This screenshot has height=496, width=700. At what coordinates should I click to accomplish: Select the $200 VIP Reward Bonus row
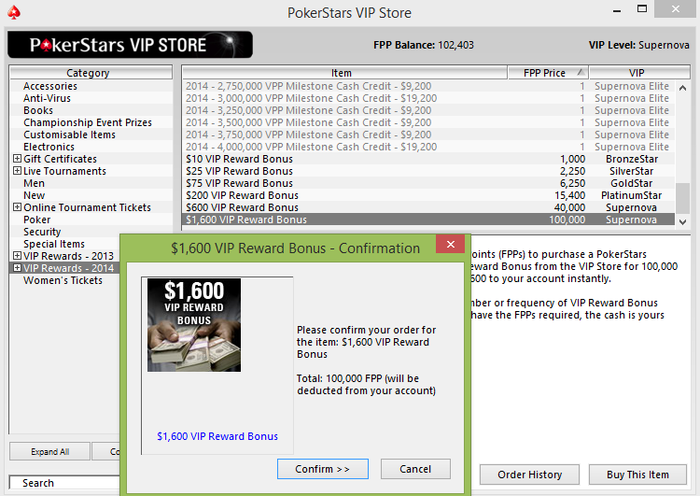click(x=429, y=195)
